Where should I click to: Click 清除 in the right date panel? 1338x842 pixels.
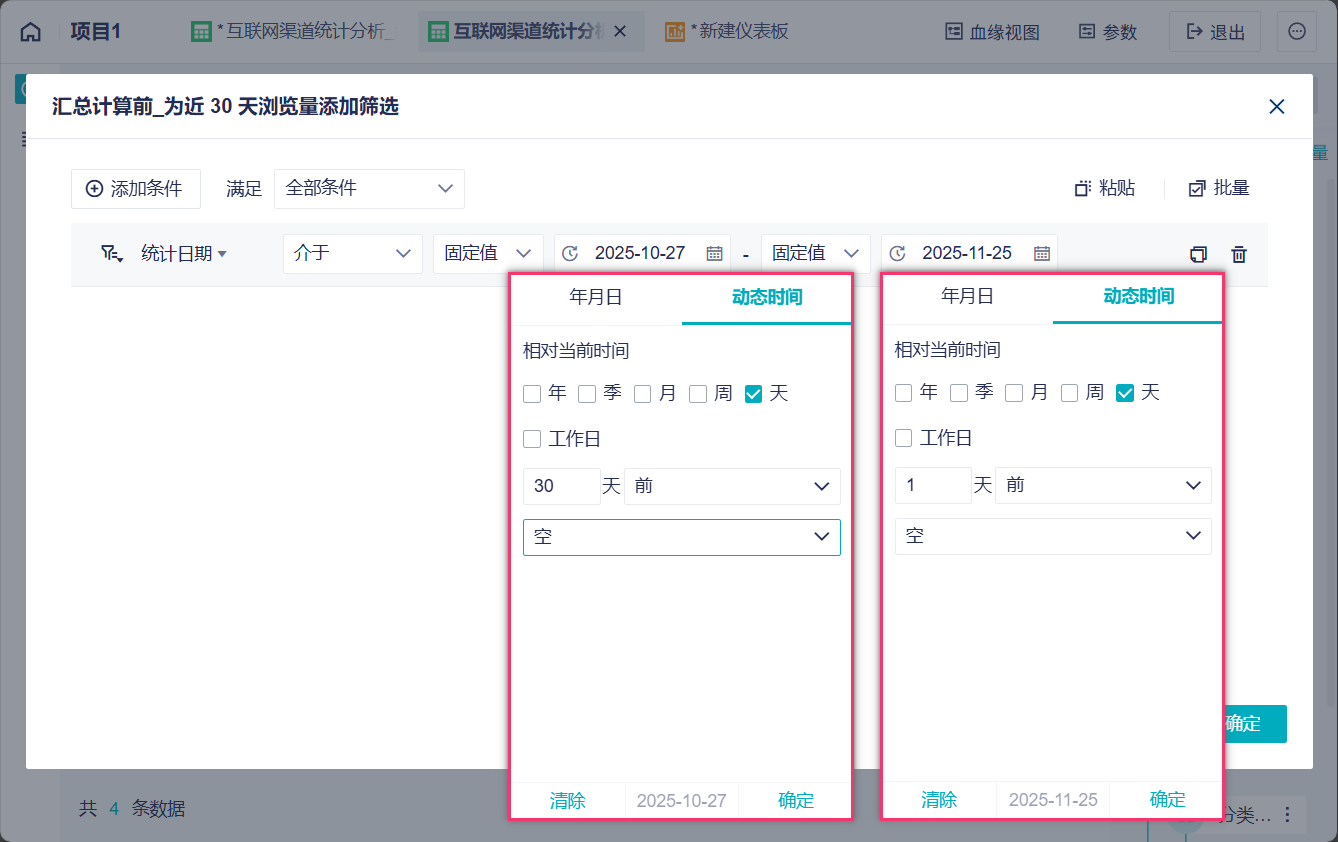pyautogui.click(x=939, y=800)
